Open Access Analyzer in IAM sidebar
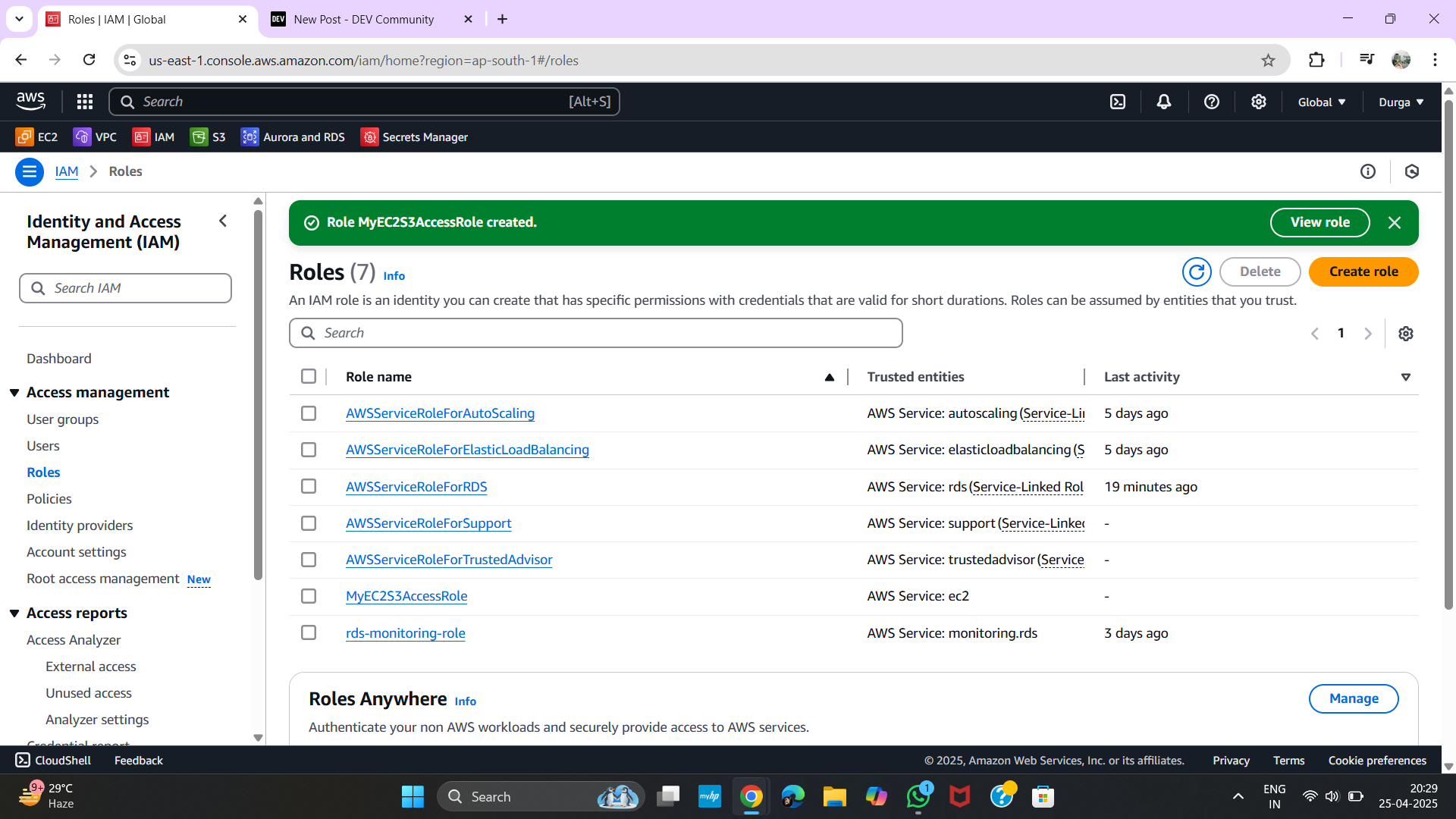1456x819 pixels. tap(74, 640)
